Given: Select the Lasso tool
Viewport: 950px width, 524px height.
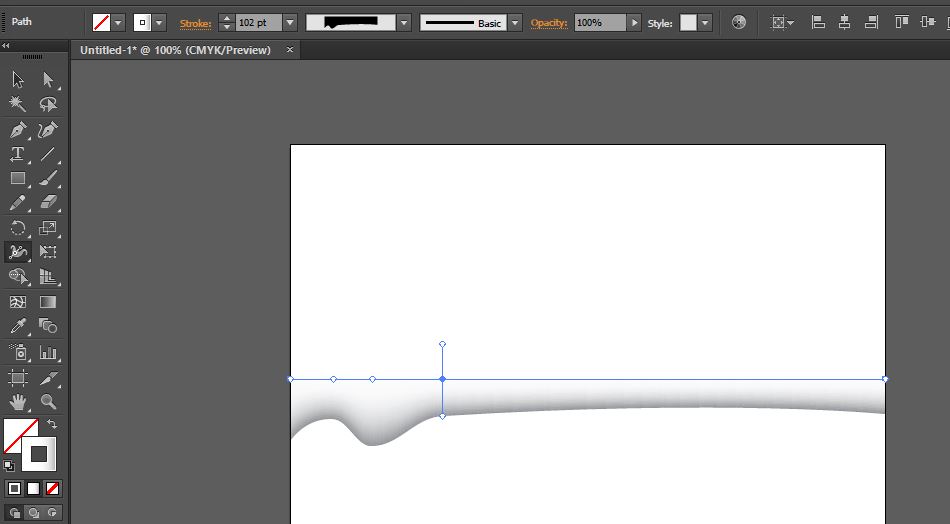Looking at the screenshot, I should click(x=48, y=104).
